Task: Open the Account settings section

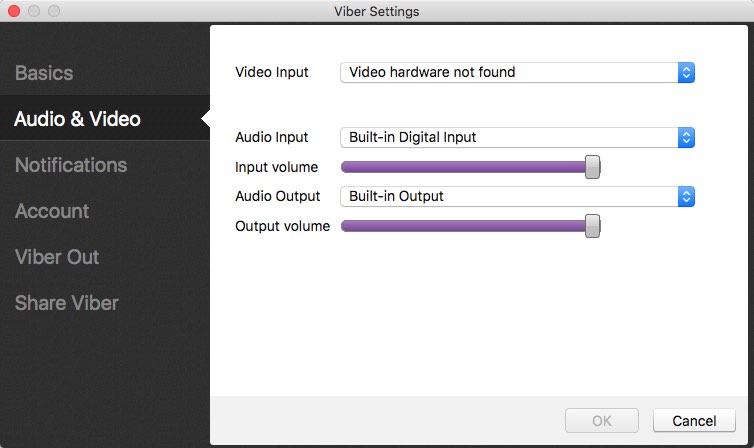Action: pos(52,211)
